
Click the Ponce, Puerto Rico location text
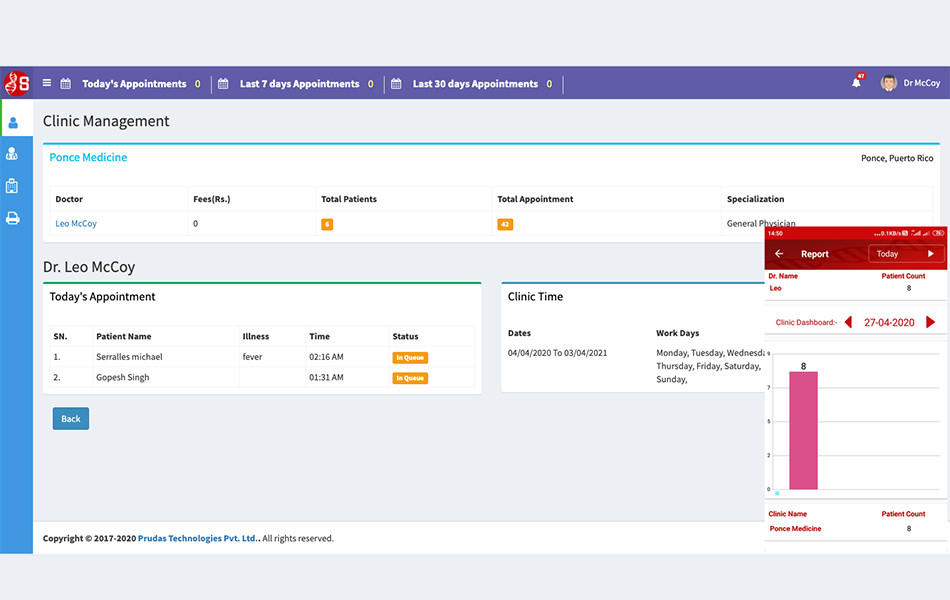[897, 158]
